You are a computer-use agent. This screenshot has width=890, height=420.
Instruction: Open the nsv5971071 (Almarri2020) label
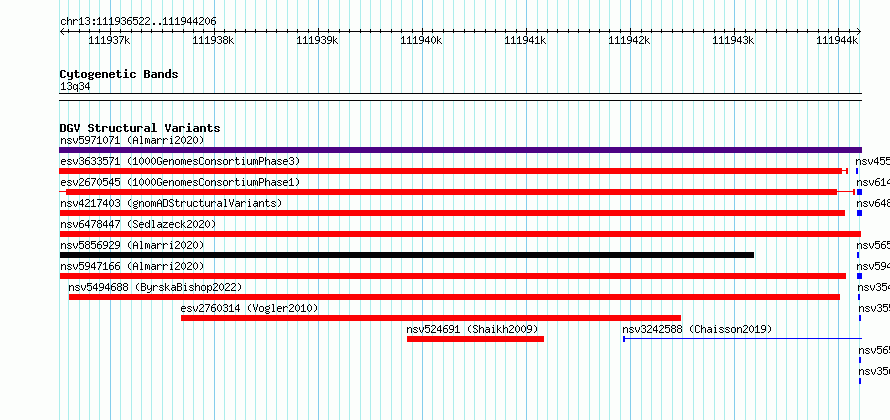(132, 140)
